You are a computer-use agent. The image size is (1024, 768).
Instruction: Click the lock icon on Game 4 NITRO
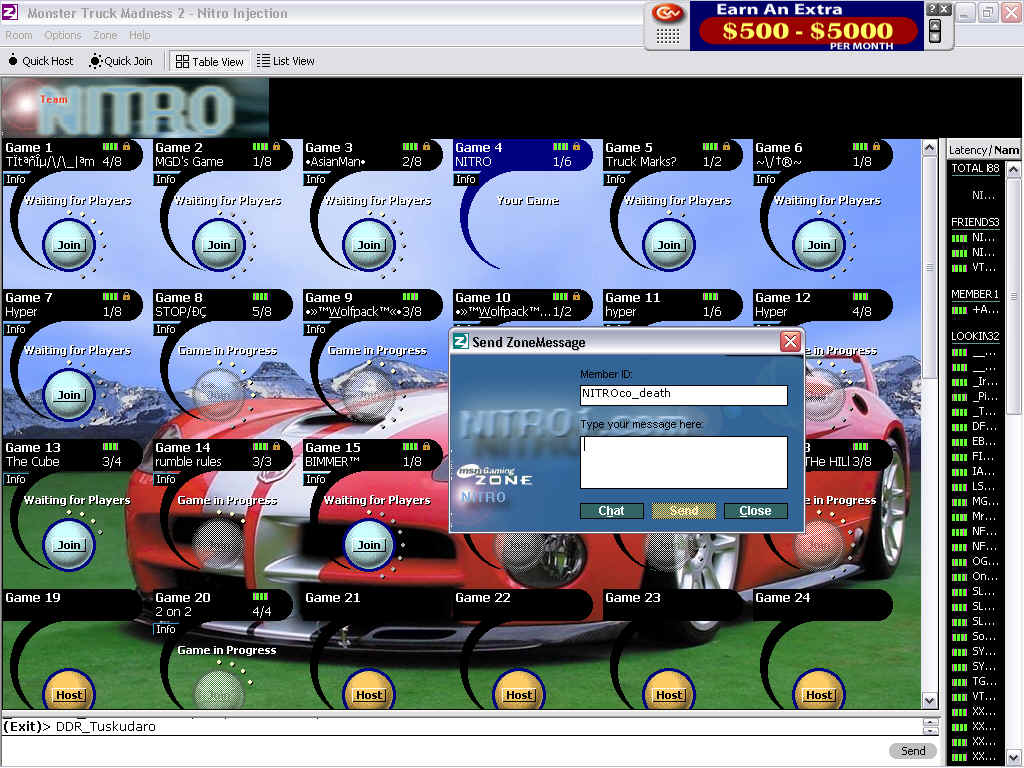click(x=576, y=146)
